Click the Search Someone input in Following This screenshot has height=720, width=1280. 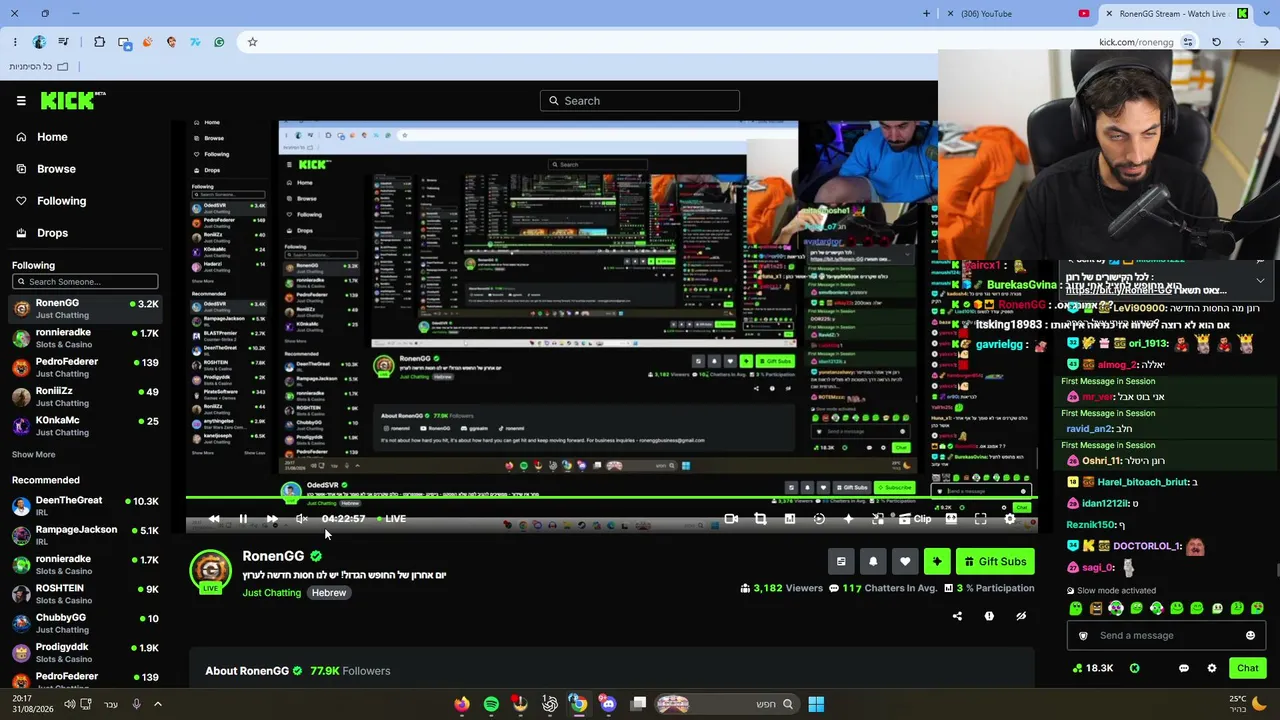point(85,282)
